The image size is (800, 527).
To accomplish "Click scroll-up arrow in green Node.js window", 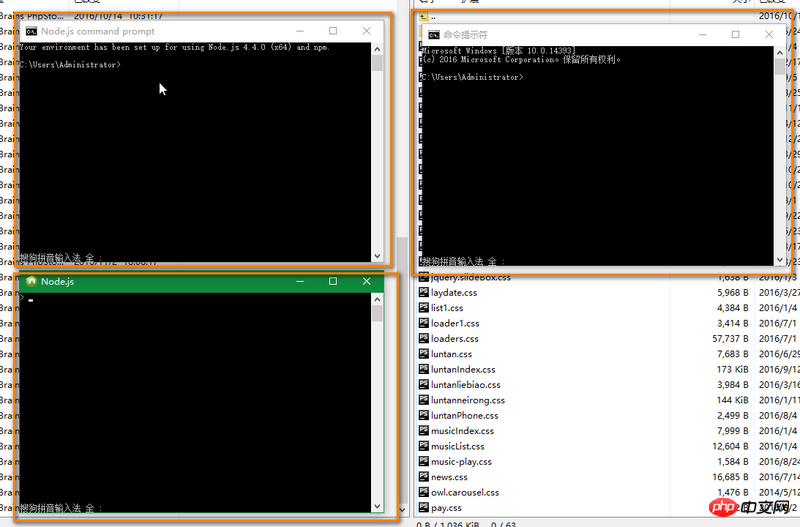I will coord(377,299).
